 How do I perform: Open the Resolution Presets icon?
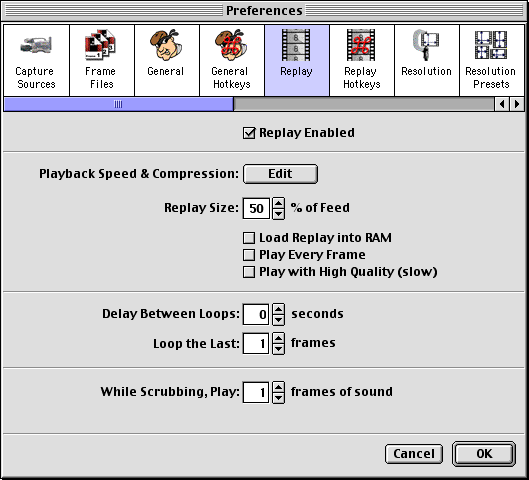491,45
